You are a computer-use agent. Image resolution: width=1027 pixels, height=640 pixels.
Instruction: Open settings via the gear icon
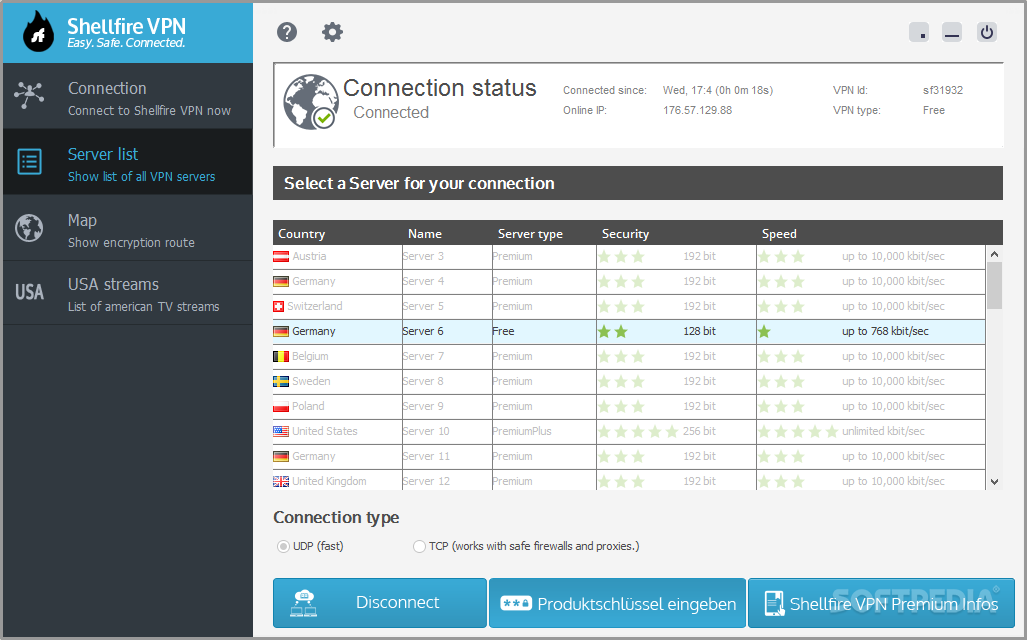[332, 31]
